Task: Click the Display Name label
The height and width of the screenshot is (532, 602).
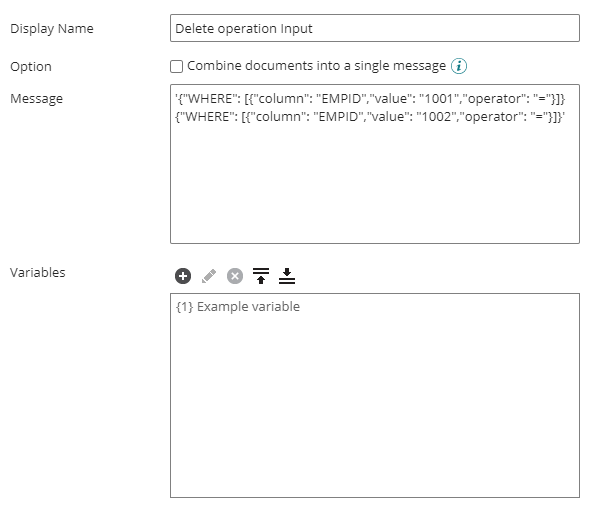Action: click(x=52, y=29)
